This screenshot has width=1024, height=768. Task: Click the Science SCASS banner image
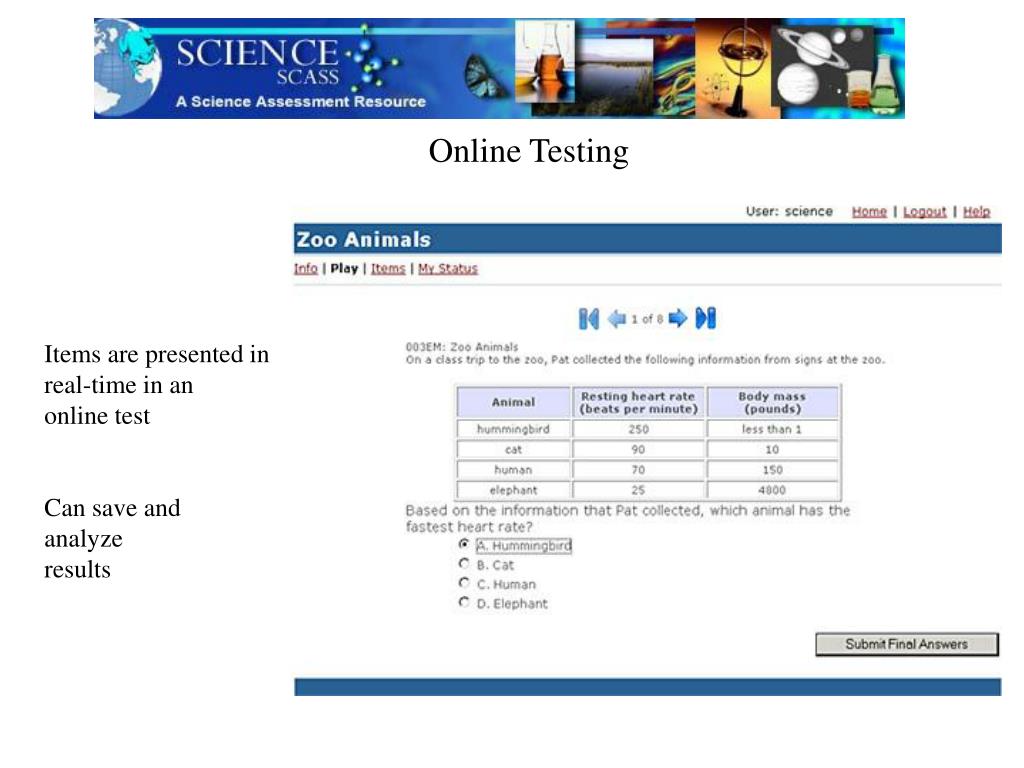pos(500,68)
